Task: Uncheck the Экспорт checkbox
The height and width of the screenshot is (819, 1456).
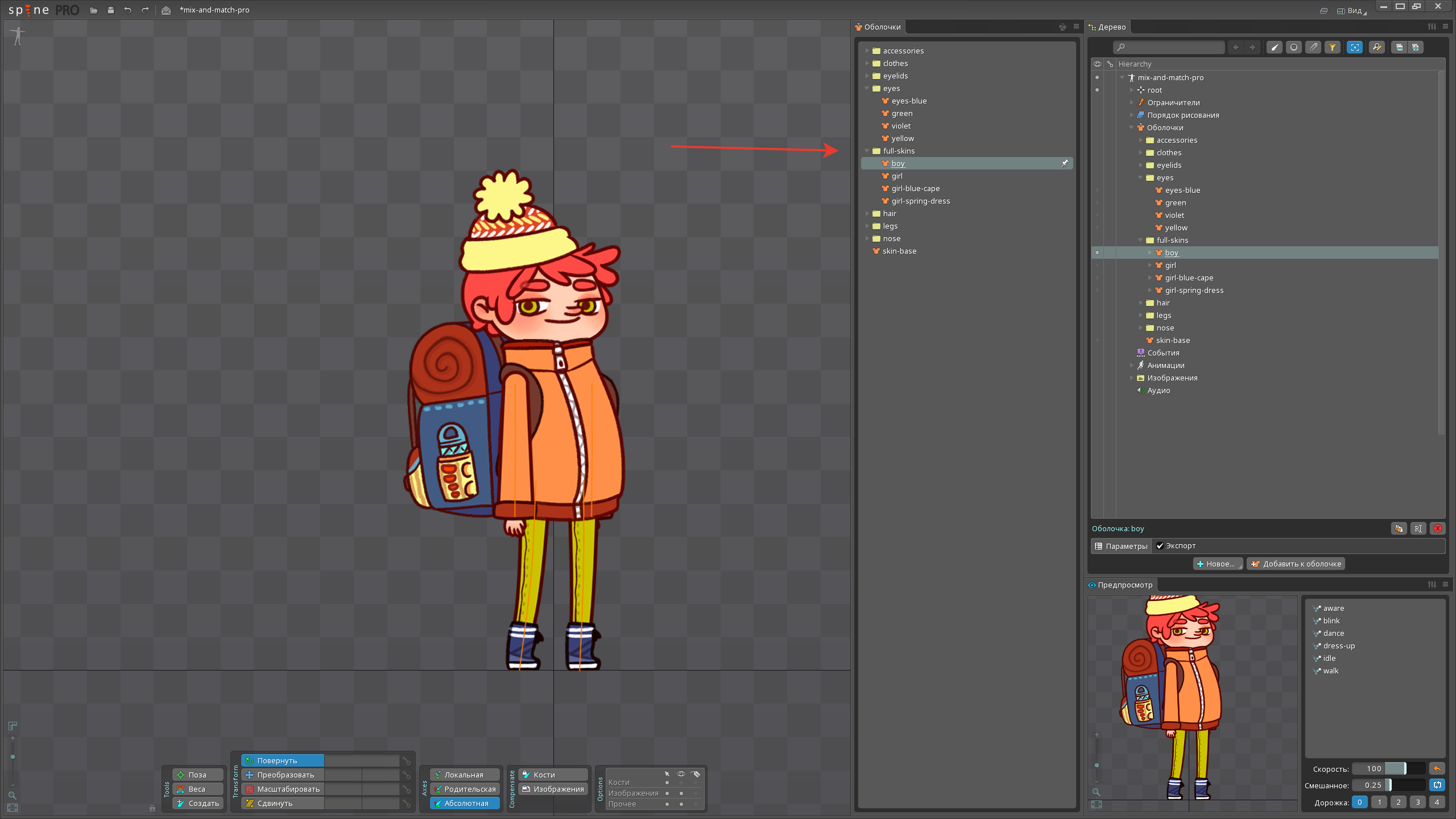Action: (1160, 546)
